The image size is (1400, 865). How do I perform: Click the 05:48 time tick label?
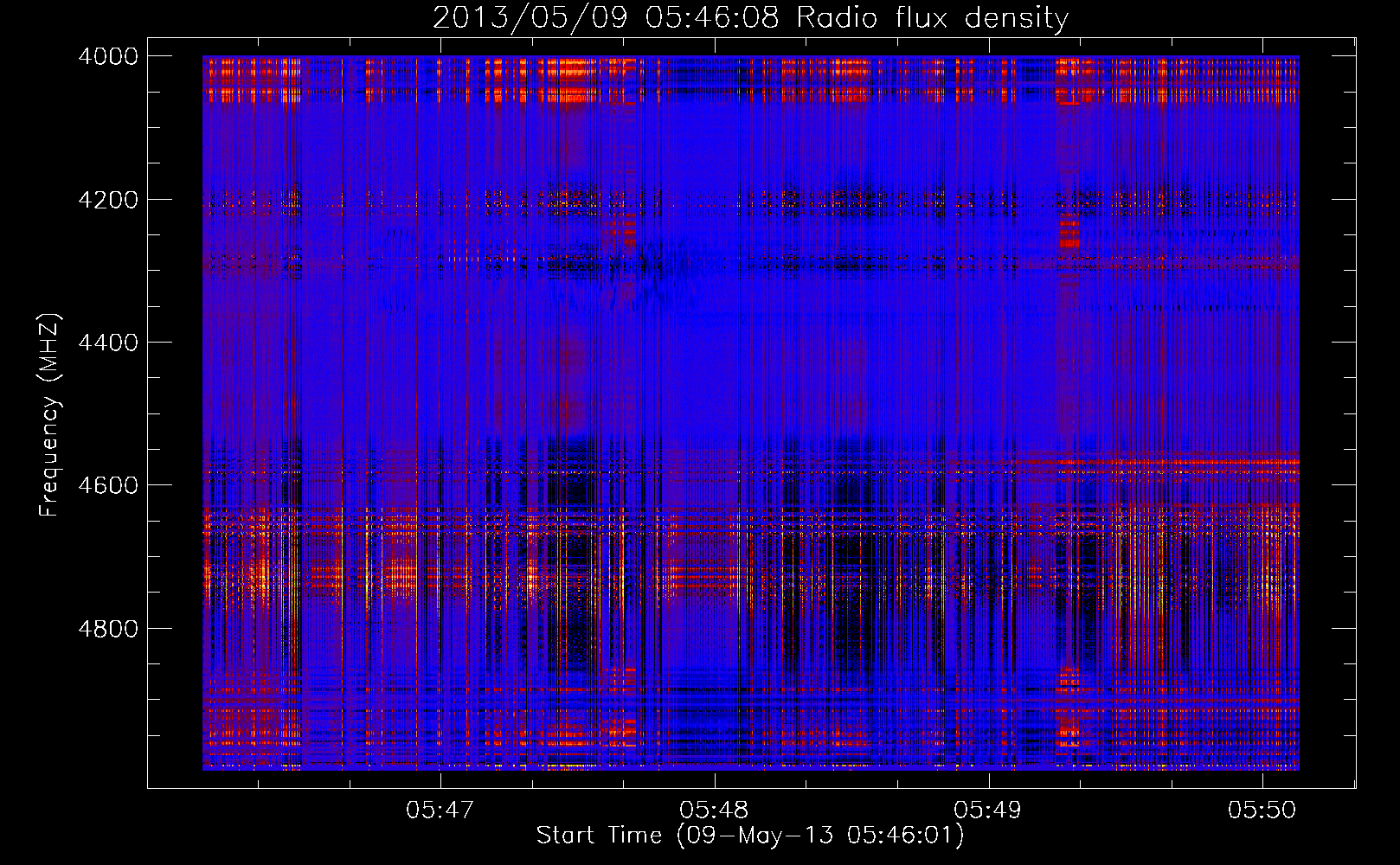tap(715, 811)
